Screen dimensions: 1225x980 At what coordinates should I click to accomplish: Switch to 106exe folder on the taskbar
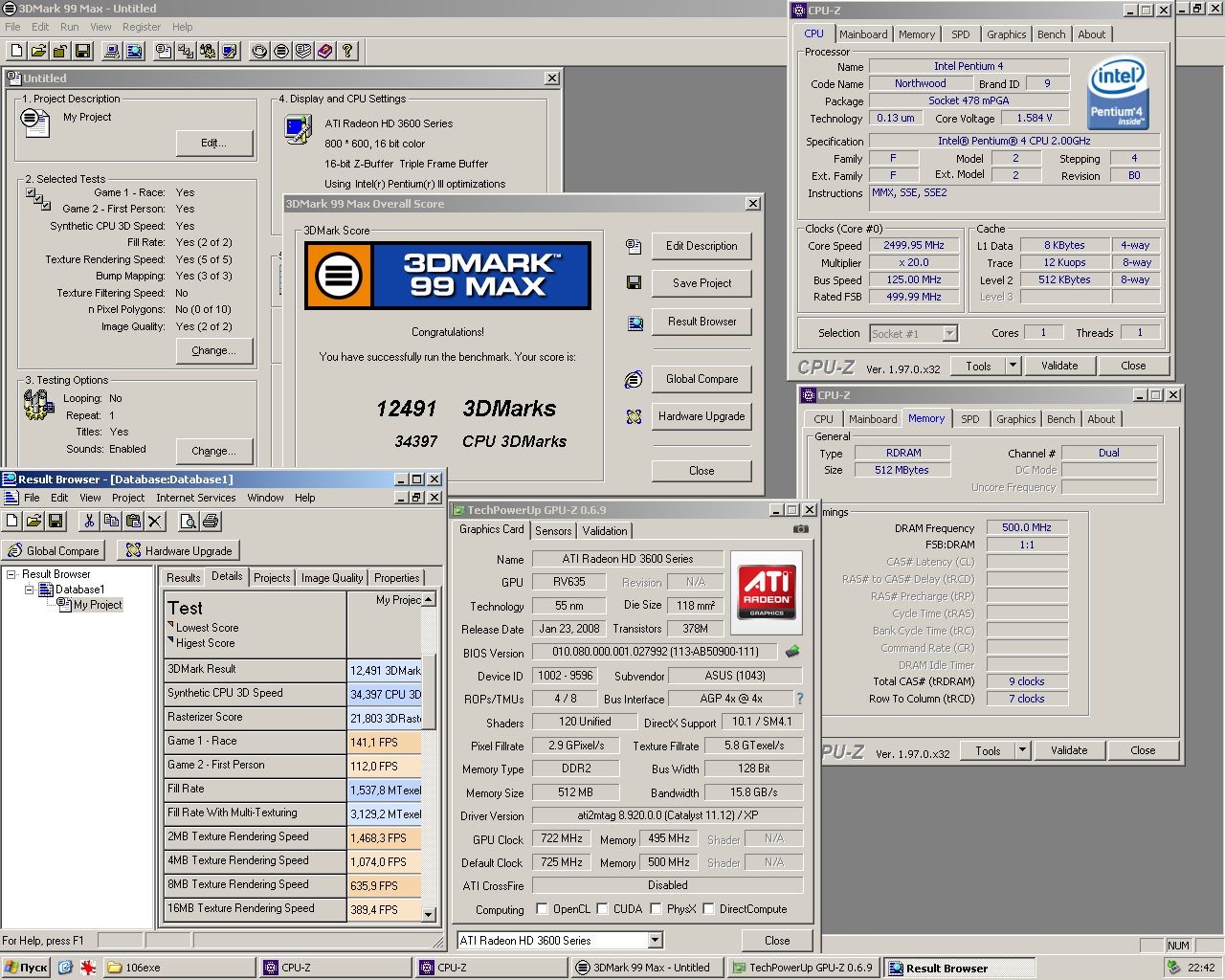click(x=179, y=968)
